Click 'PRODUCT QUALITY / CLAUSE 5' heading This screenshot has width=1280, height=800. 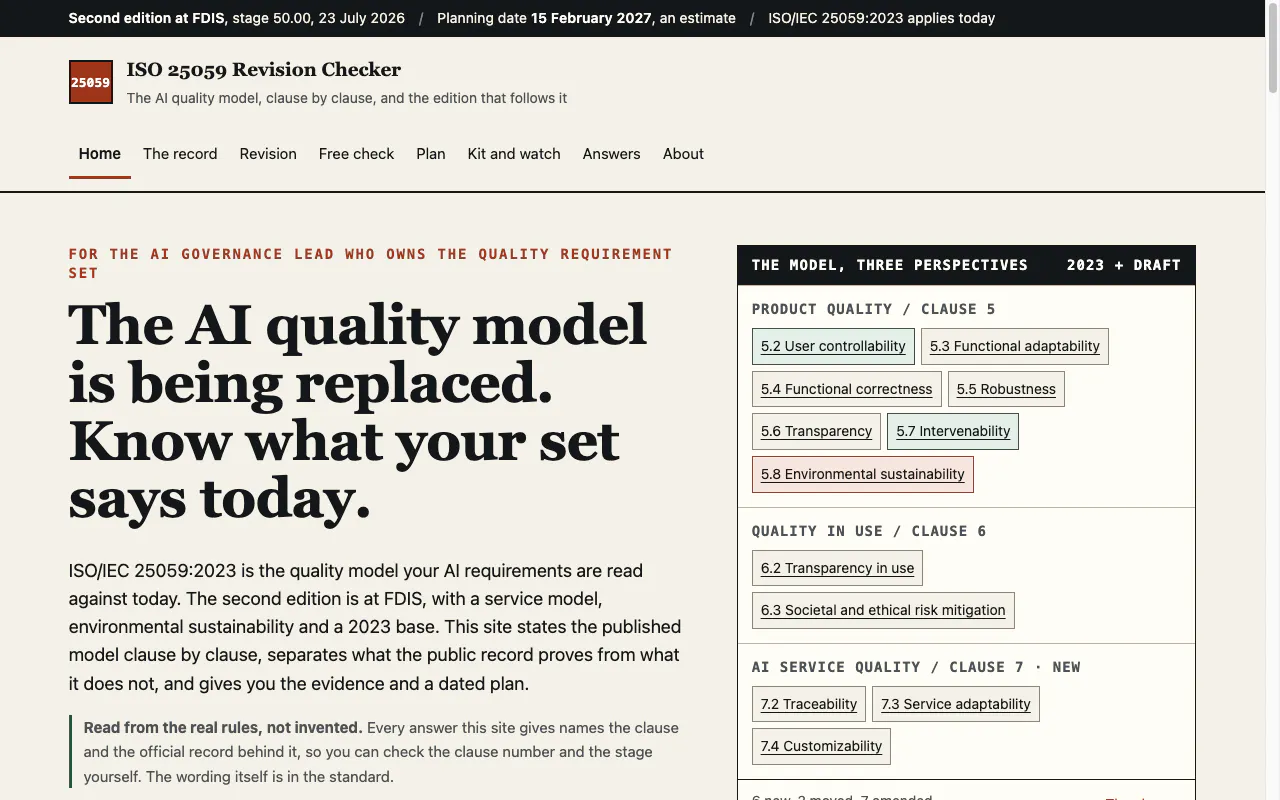(873, 309)
